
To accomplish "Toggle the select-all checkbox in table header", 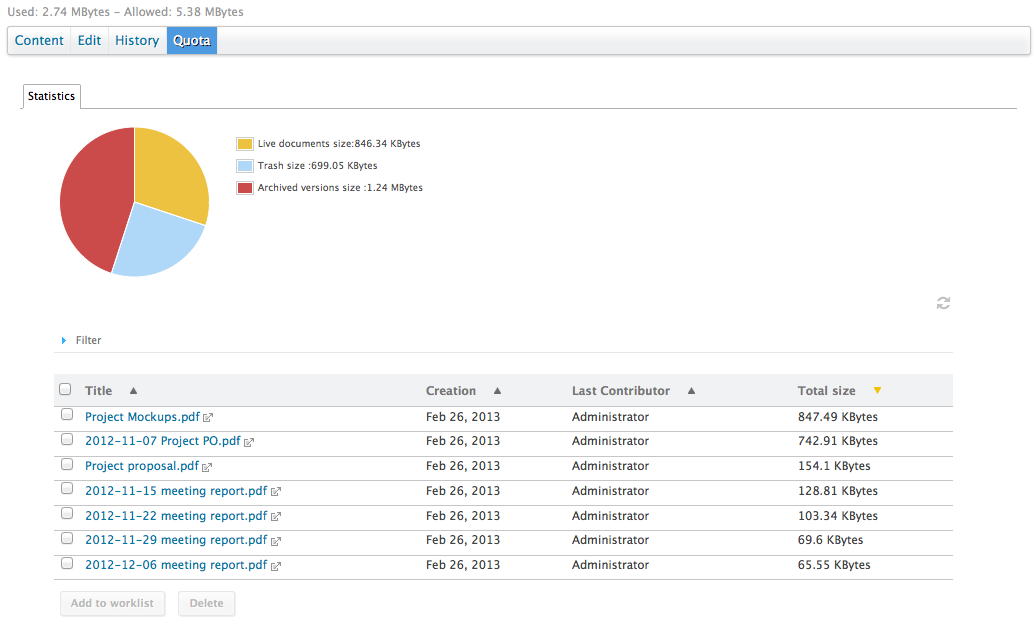I will [x=65, y=389].
